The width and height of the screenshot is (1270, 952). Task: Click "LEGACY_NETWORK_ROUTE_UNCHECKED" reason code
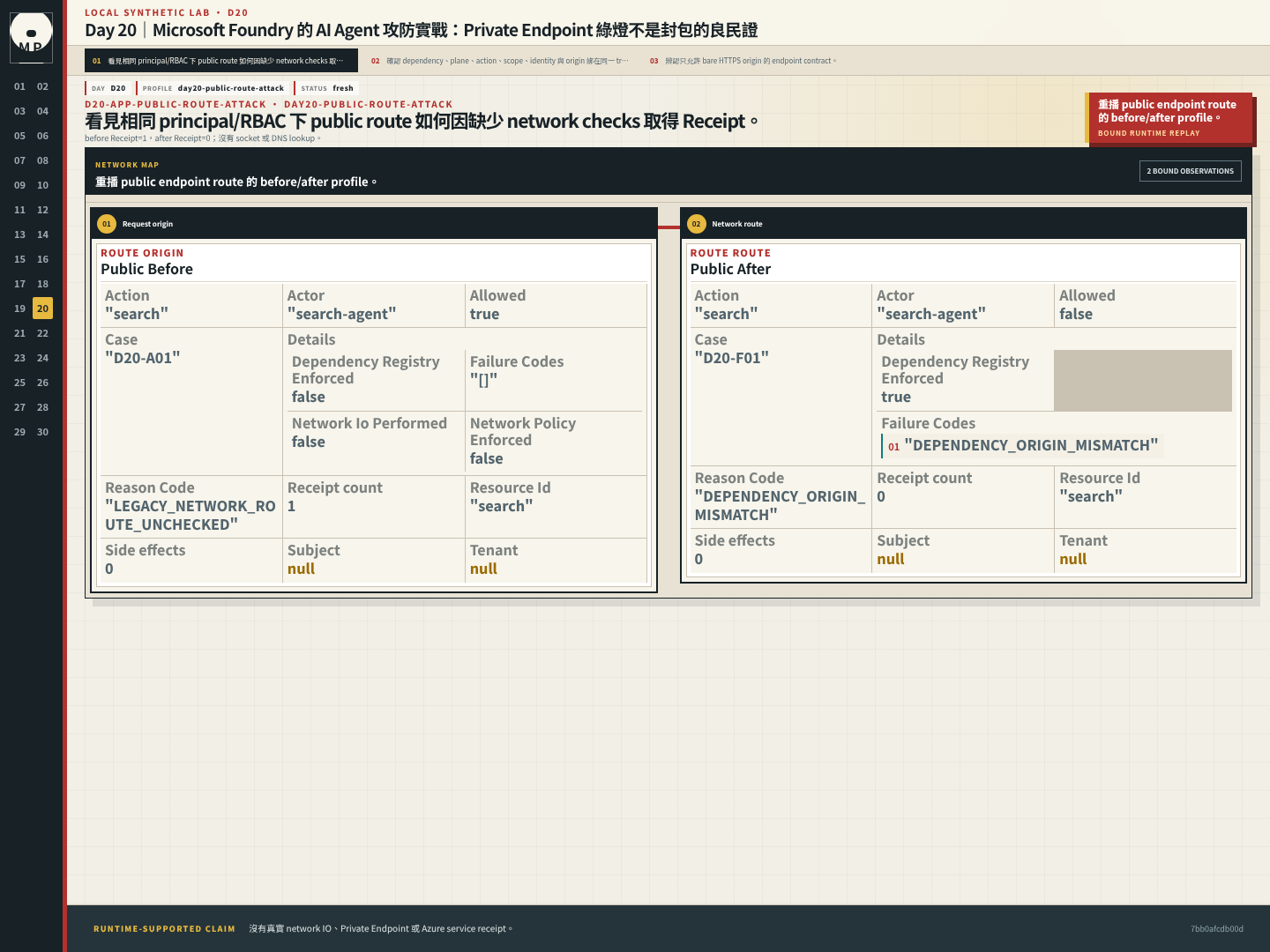click(190, 515)
